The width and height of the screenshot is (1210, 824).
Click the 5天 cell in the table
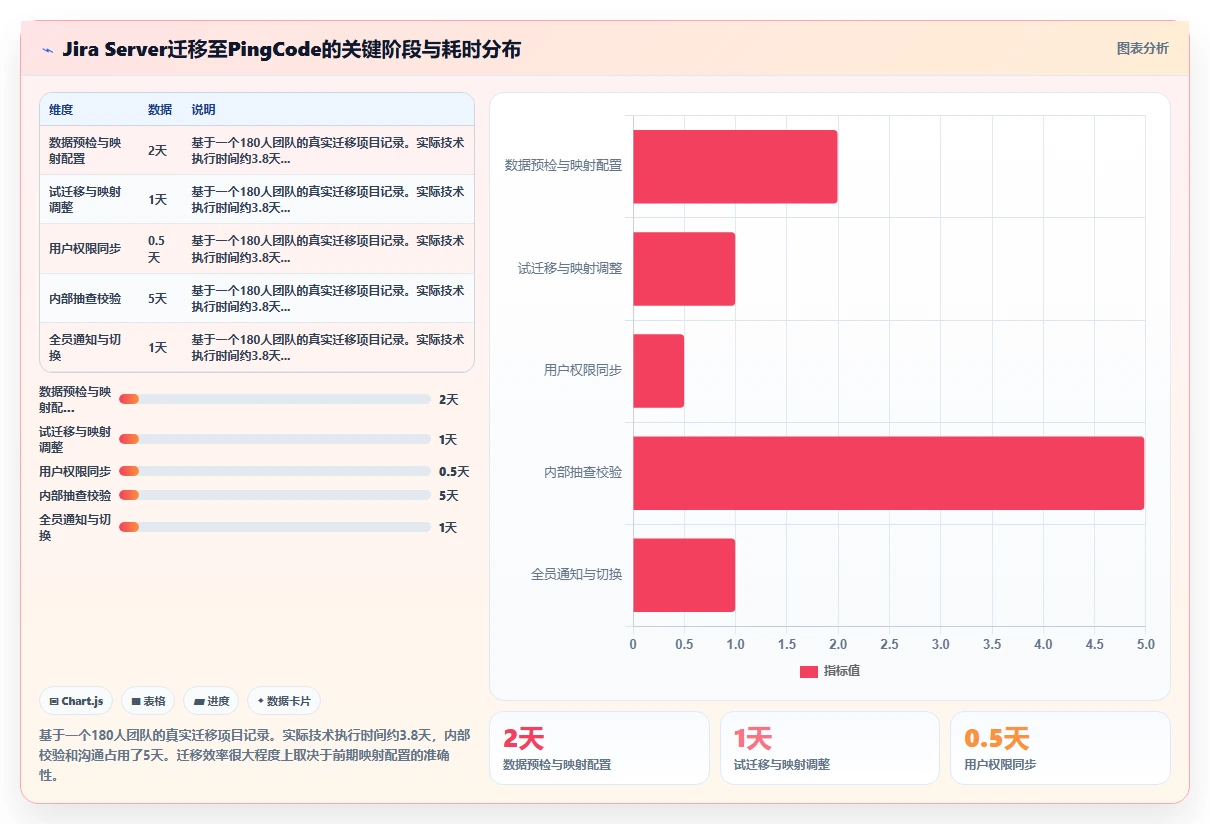(x=157, y=298)
